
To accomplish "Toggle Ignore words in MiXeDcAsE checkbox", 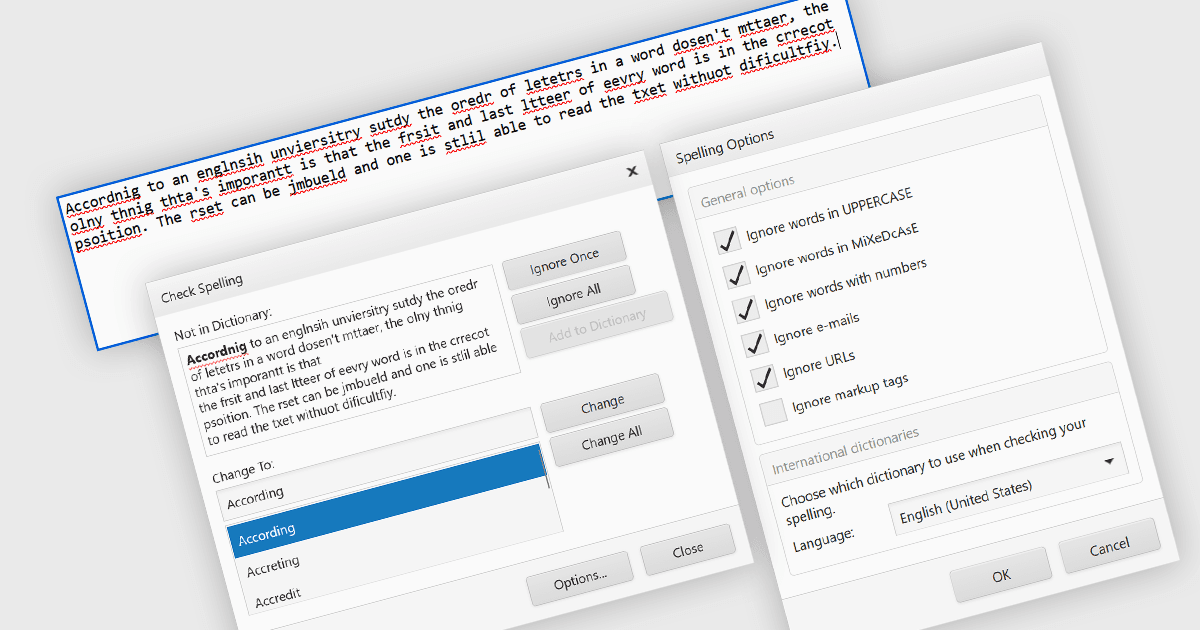I will tap(736, 274).
